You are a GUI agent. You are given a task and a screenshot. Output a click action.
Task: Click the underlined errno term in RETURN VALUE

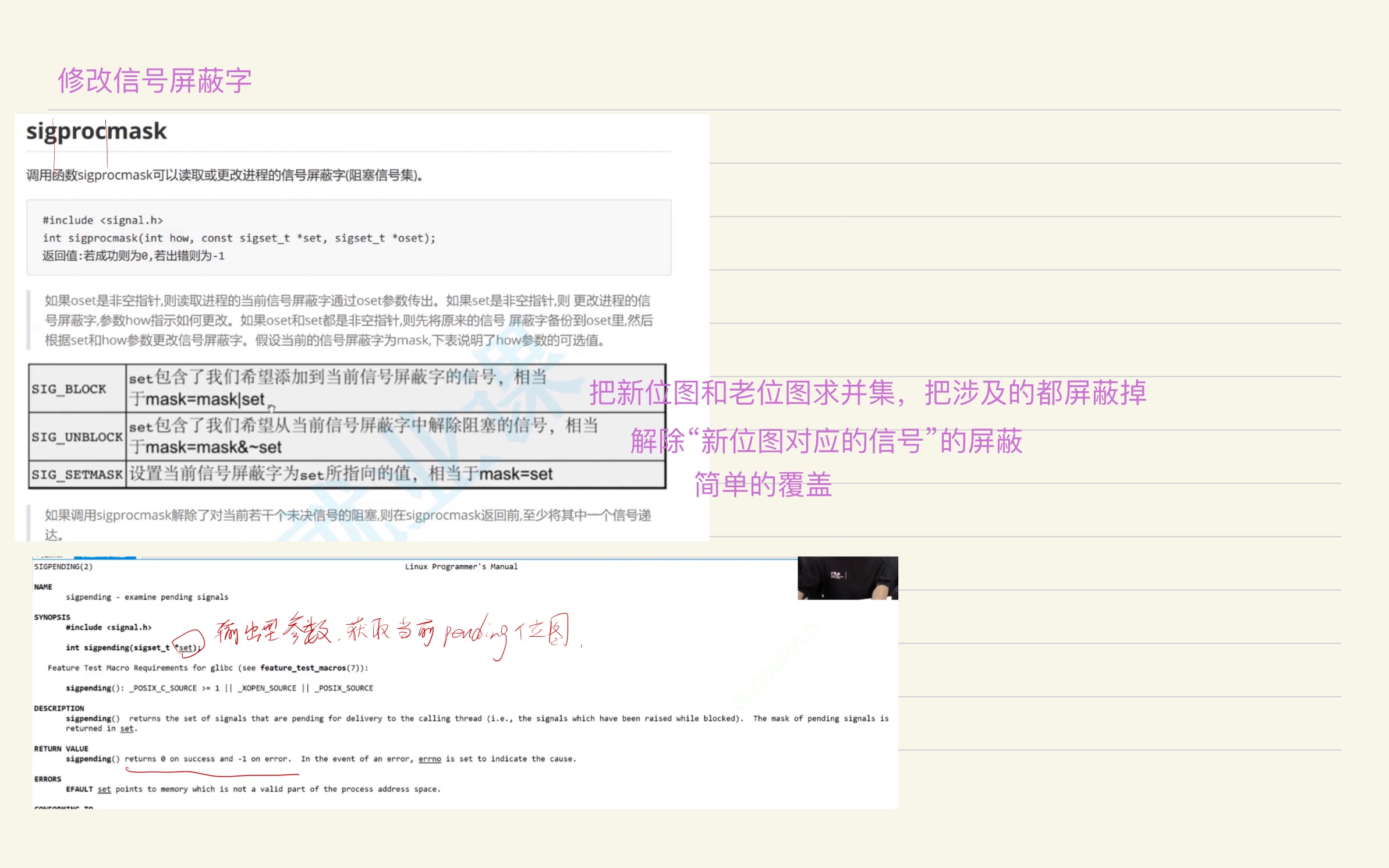pos(429,759)
